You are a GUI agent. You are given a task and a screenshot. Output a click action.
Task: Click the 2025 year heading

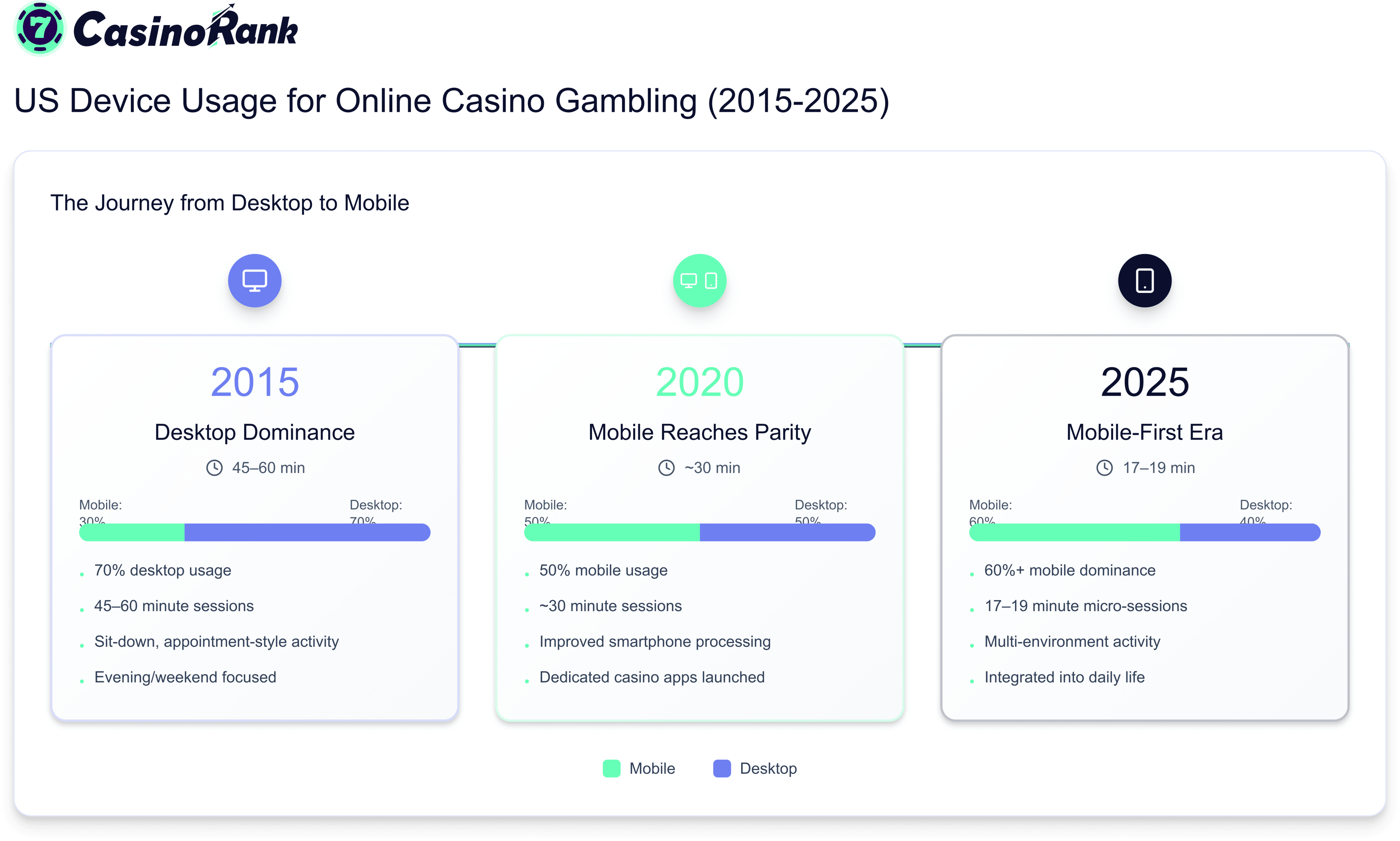[x=1145, y=382]
